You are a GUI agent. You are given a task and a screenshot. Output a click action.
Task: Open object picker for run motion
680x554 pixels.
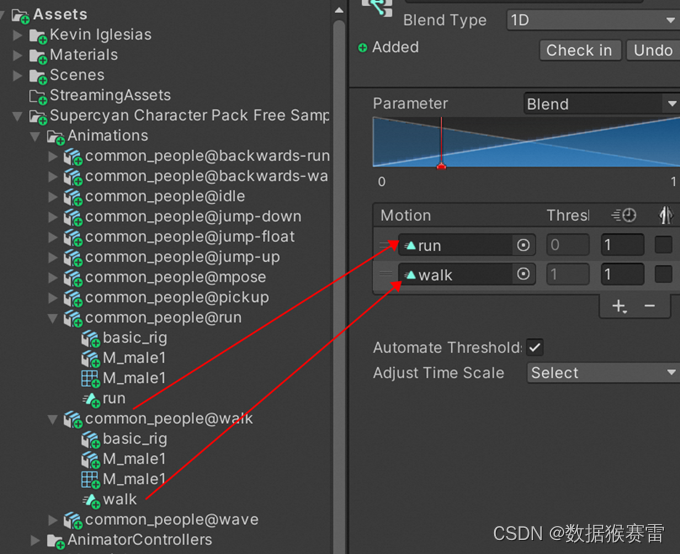click(x=523, y=245)
